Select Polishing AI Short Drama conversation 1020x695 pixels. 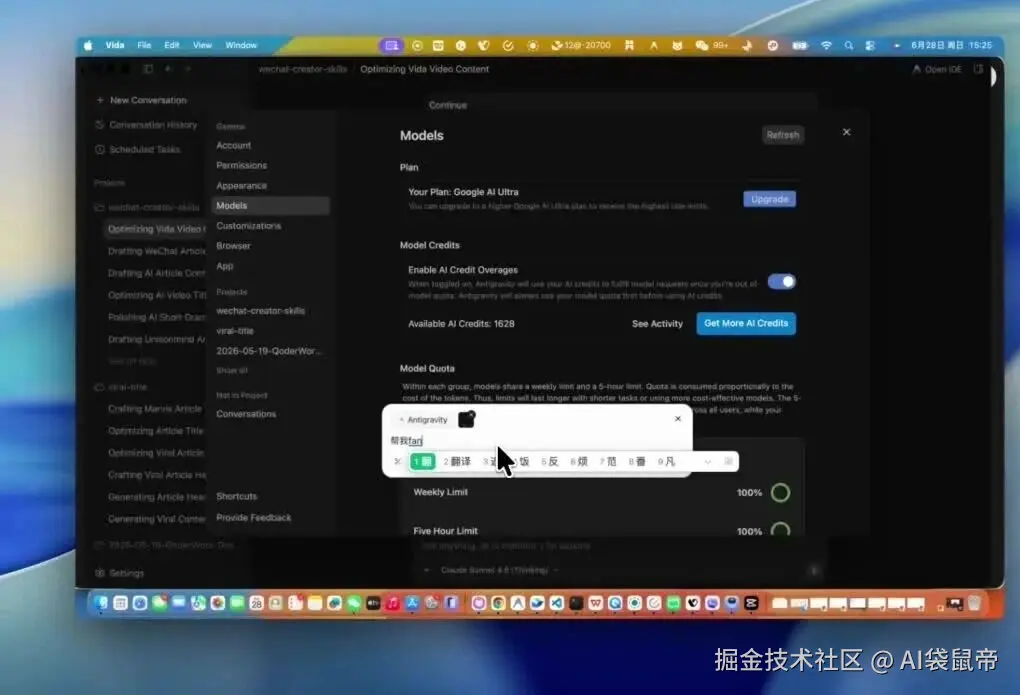pos(156,317)
